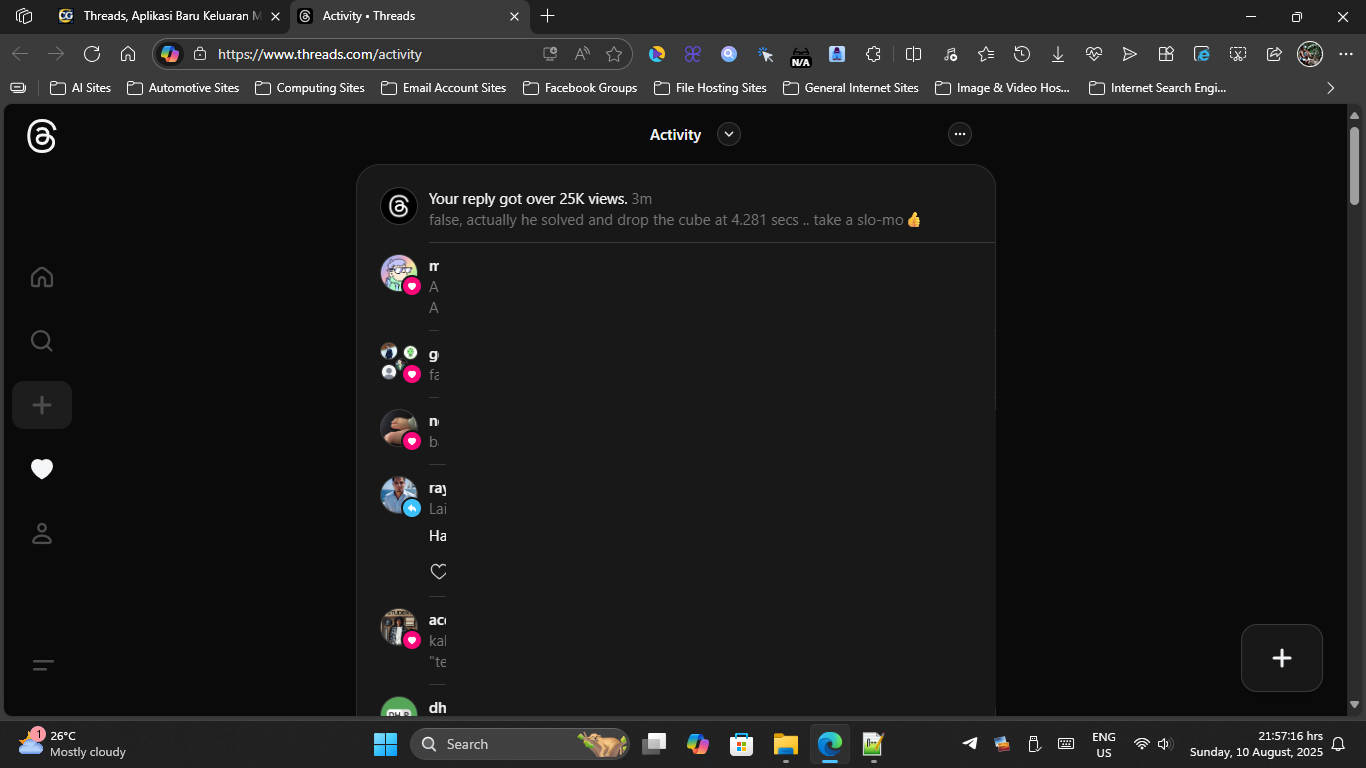This screenshot has height=768, width=1366.
Task: Open Edge Settings and more menu
Action: click(x=1346, y=54)
